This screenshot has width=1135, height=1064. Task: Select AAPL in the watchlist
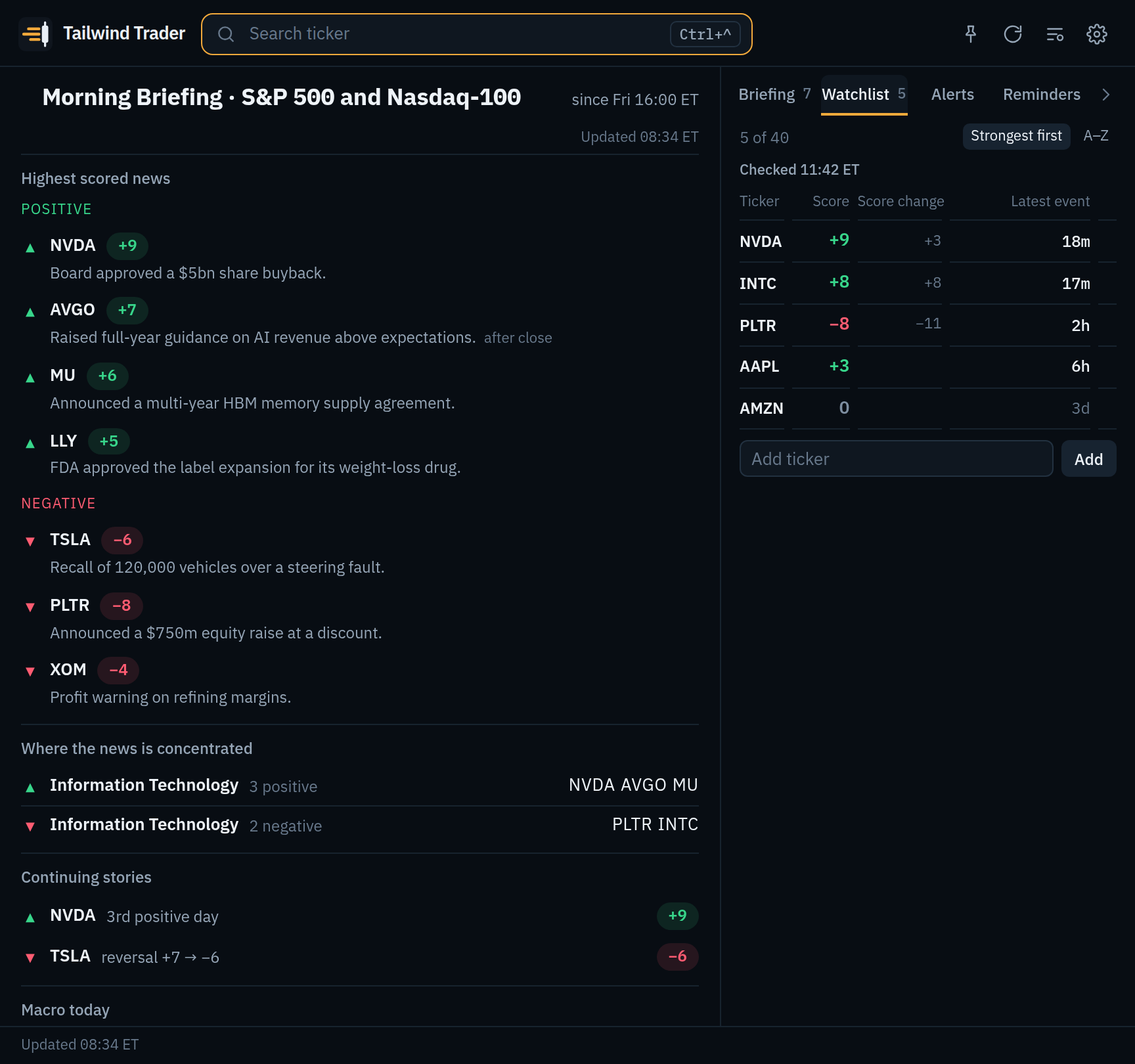[x=927, y=366]
